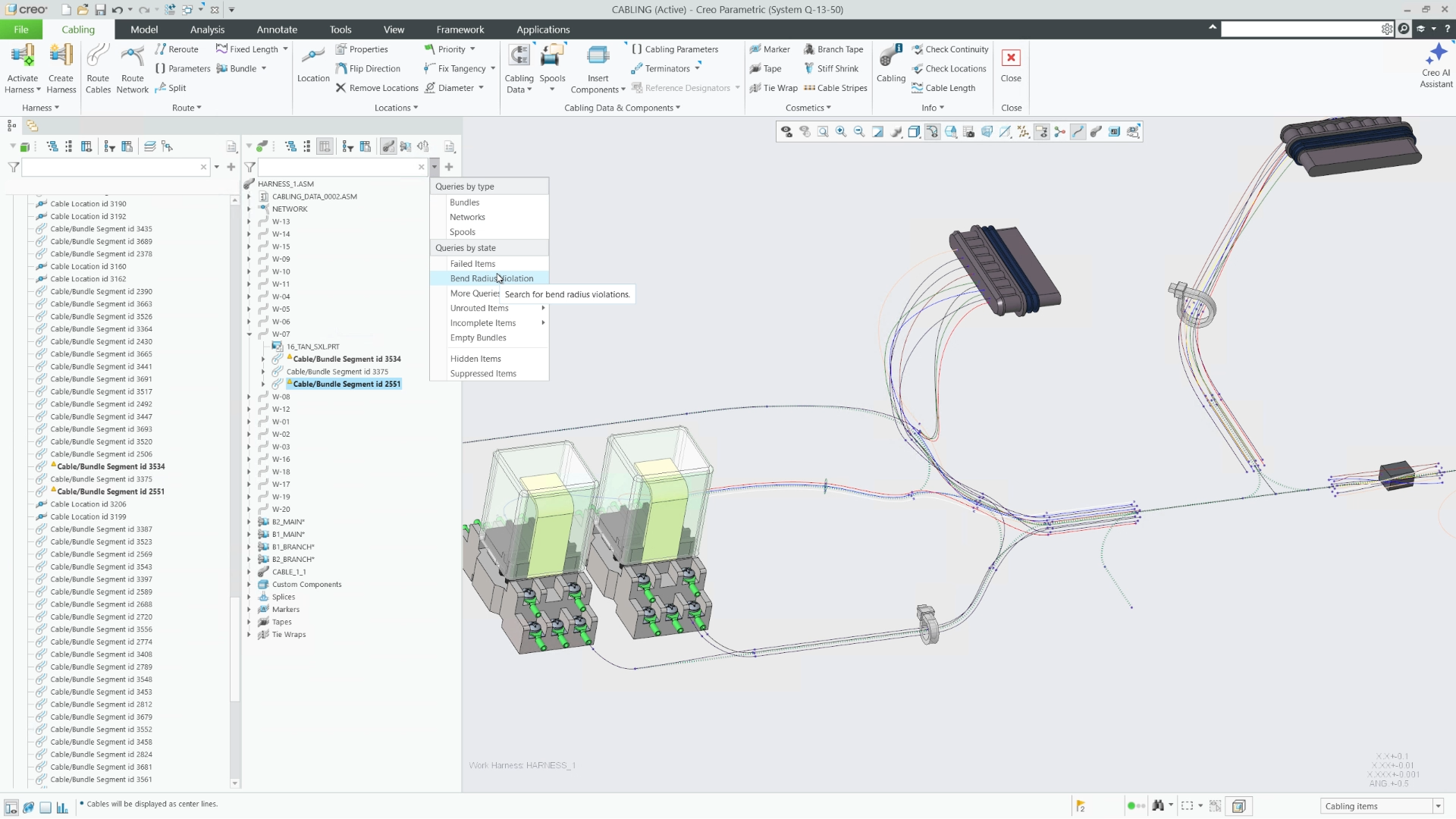Collapse the W-07 tree node

(x=249, y=334)
